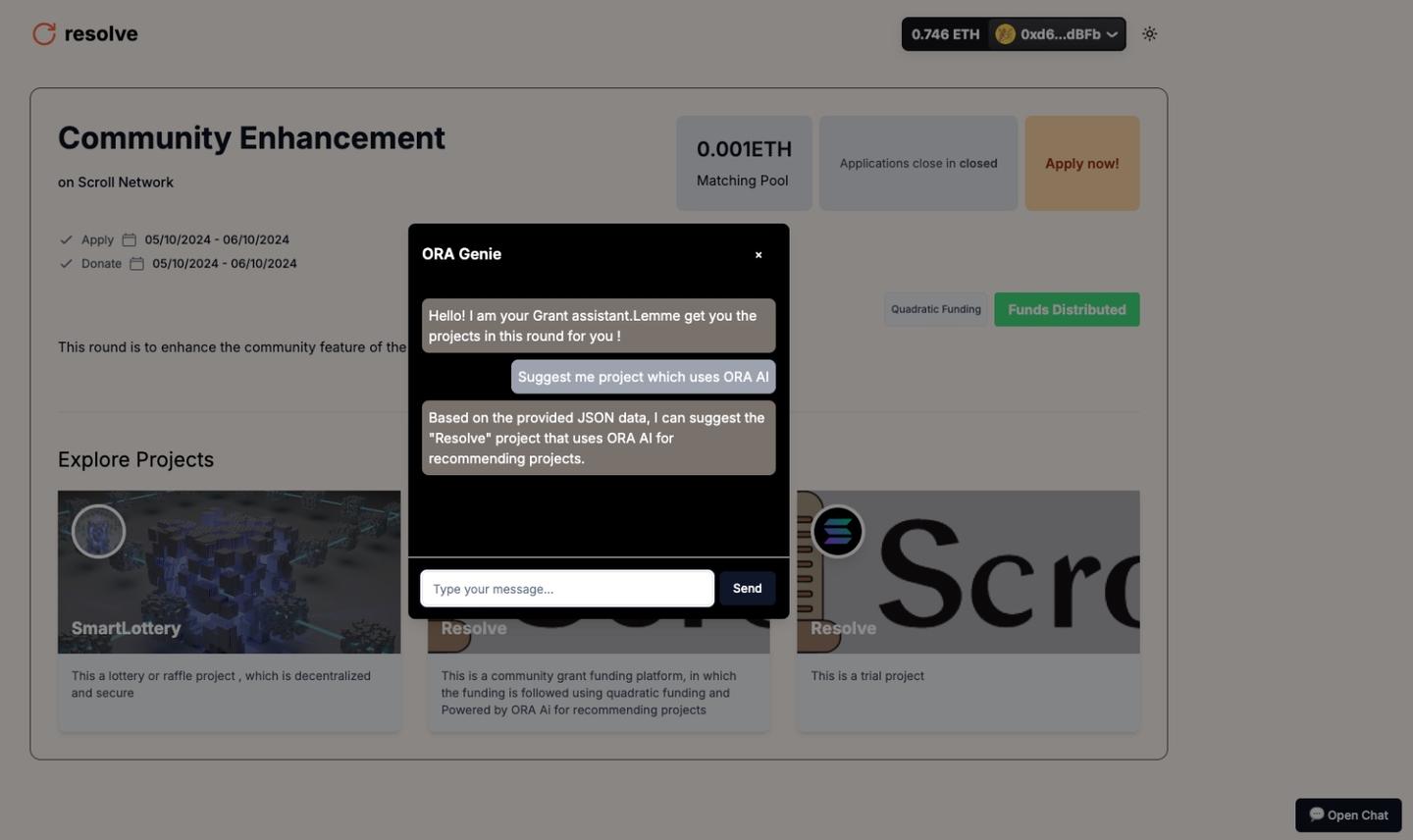This screenshot has height=840, width=1413.
Task: Click the 'Hello! I am your Grant assistant' message
Action: pyautogui.click(x=599, y=326)
